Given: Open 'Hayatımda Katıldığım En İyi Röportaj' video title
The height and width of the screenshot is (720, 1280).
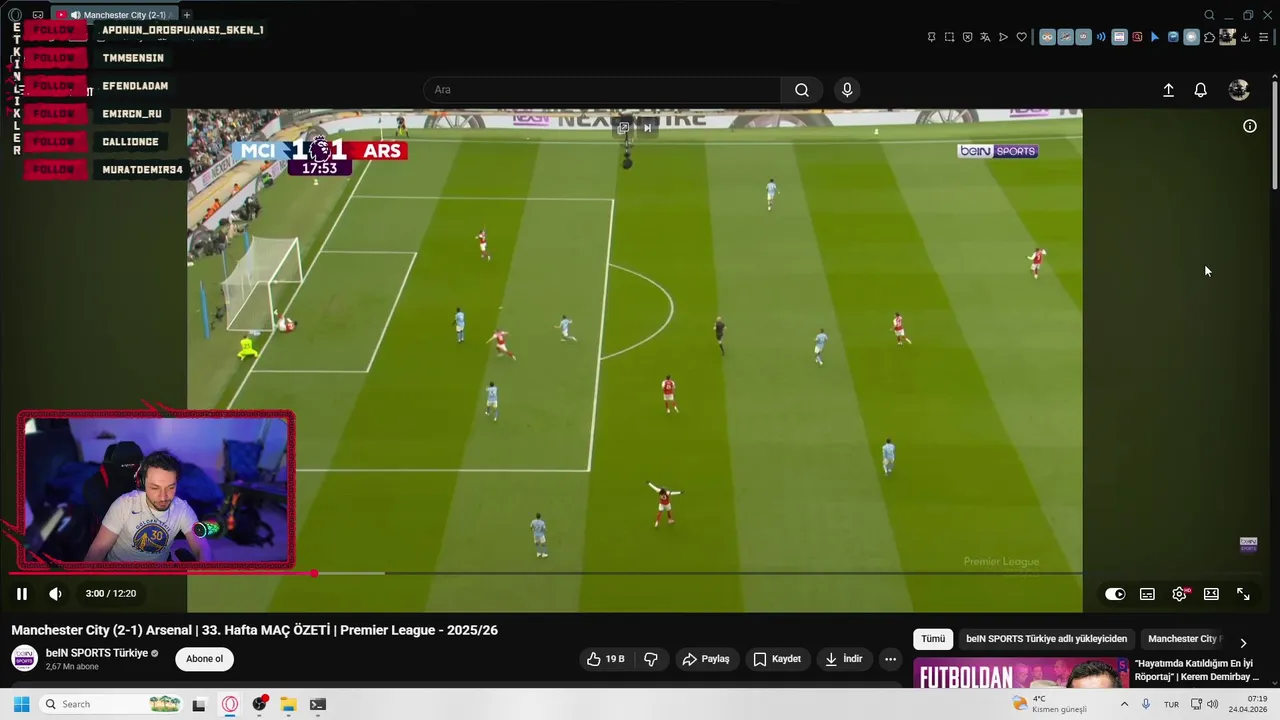Looking at the screenshot, I should pos(1197,670).
